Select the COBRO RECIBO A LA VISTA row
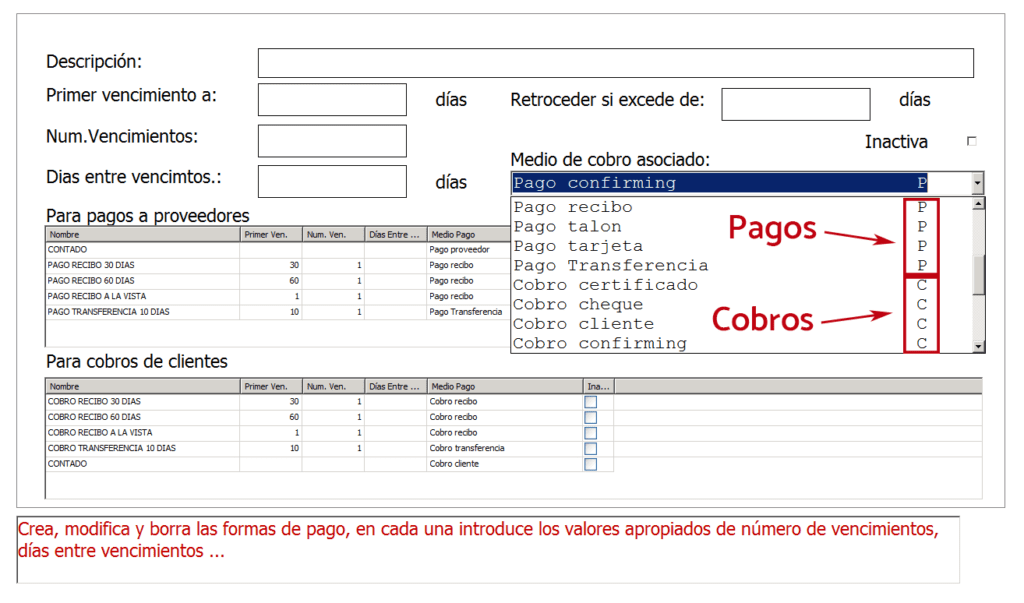This screenshot has height=603, width=1024. (140, 433)
